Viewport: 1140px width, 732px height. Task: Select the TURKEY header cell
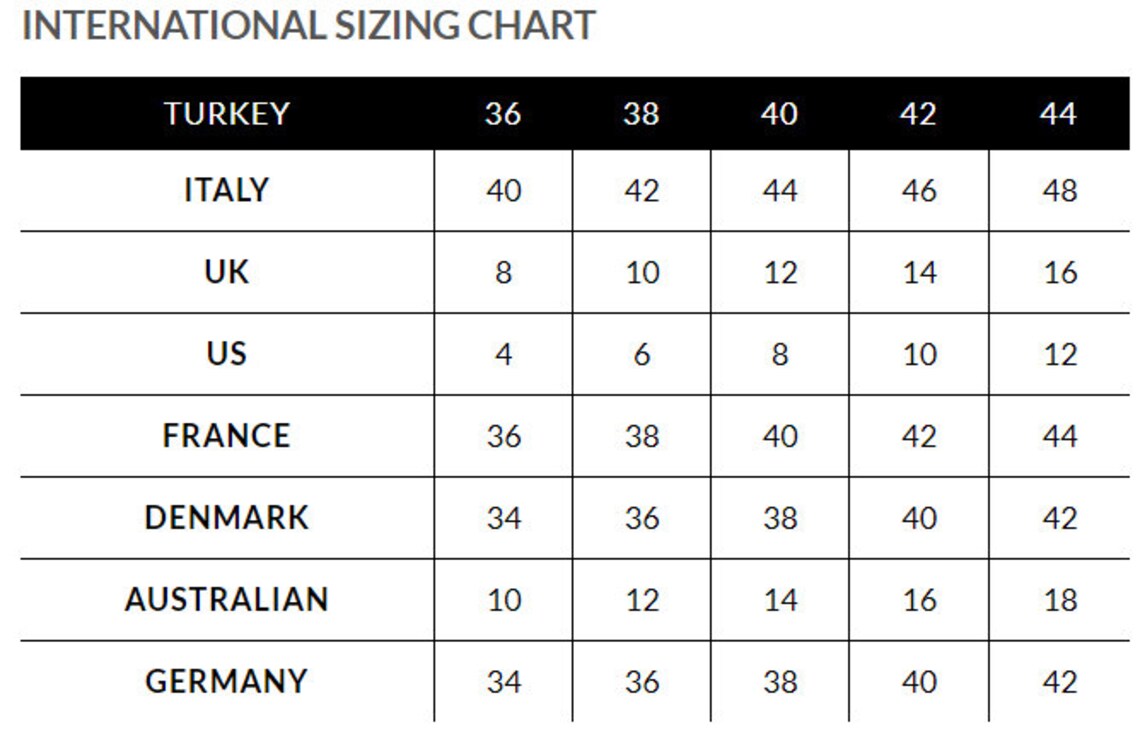pyautogui.click(x=227, y=113)
